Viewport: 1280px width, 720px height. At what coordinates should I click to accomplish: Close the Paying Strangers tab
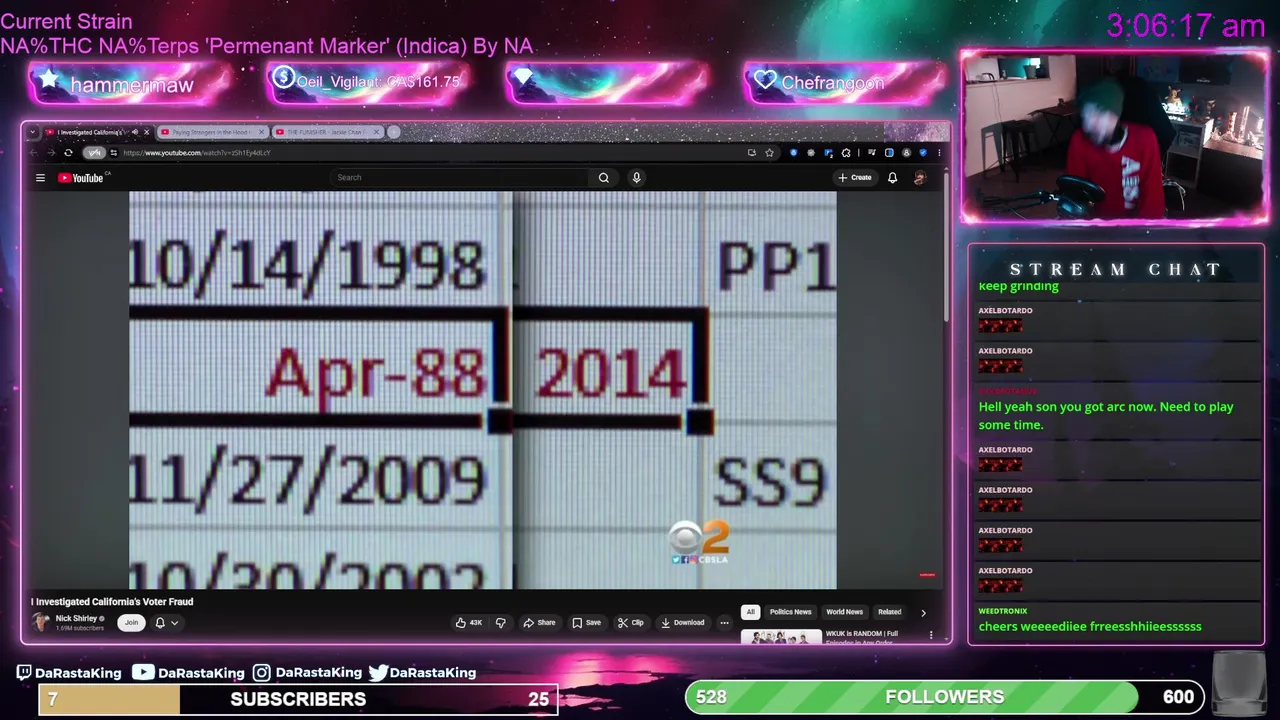[x=262, y=132]
